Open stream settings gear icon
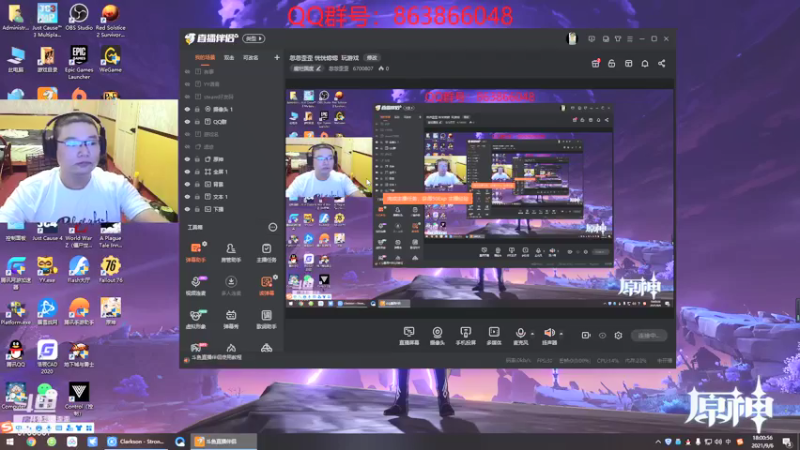 (x=618, y=335)
